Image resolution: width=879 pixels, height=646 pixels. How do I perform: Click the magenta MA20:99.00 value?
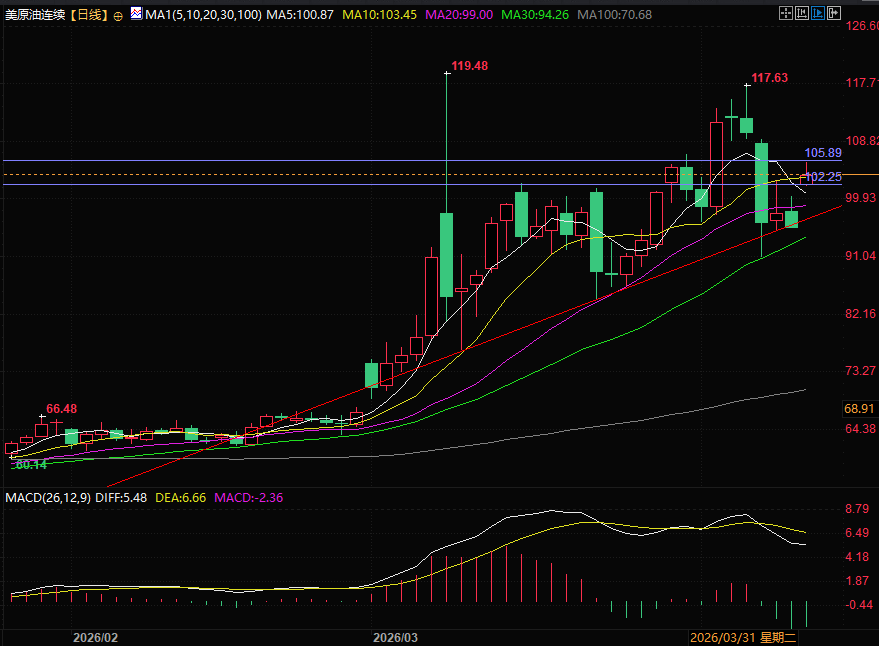459,15
